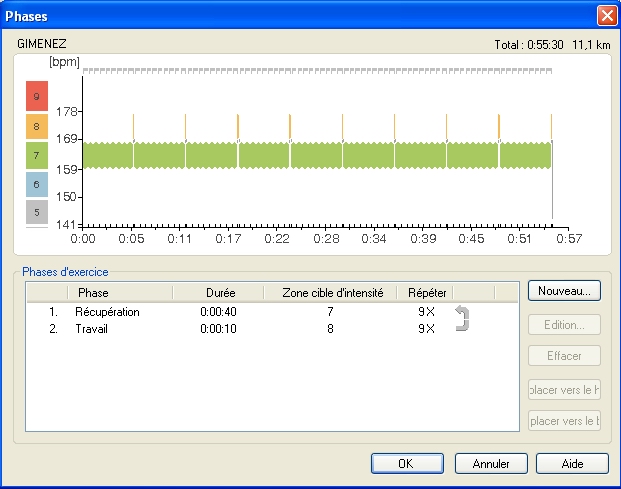Select blue zone 6 color swatch
The image size is (621, 489).
point(36,184)
